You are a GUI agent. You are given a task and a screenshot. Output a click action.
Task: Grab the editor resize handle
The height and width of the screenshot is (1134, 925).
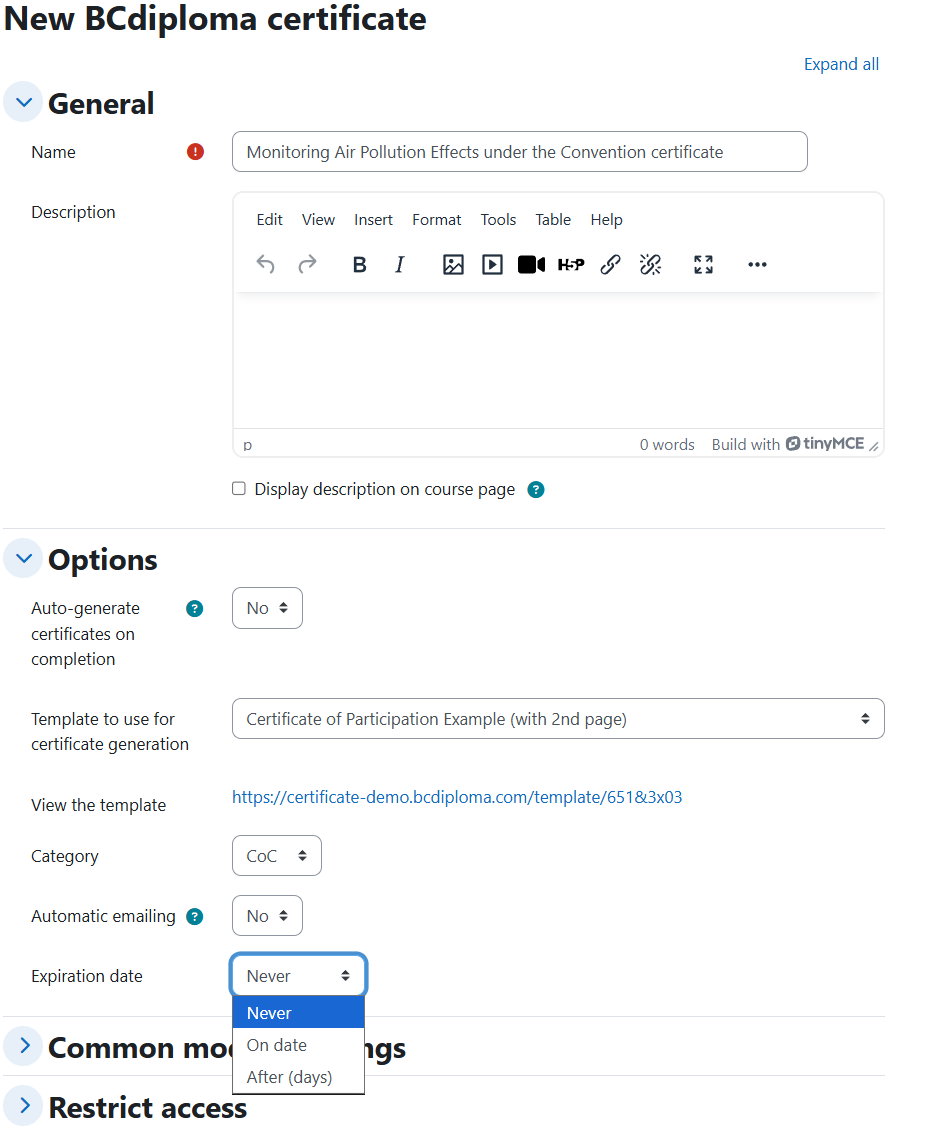click(874, 446)
